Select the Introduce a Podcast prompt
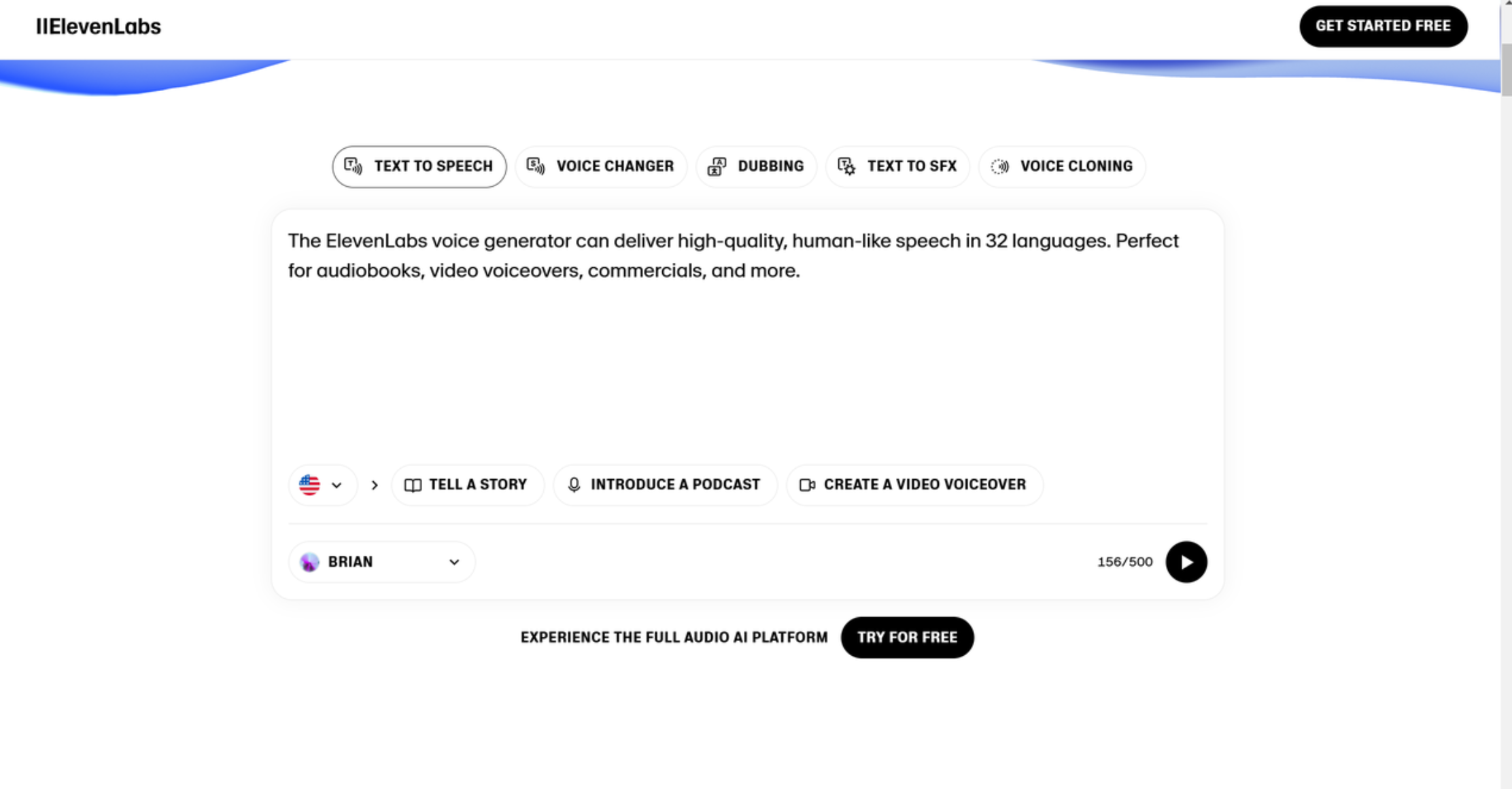Viewport: 1512px width, 789px height. pyautogui.click(x=665, y=485)
